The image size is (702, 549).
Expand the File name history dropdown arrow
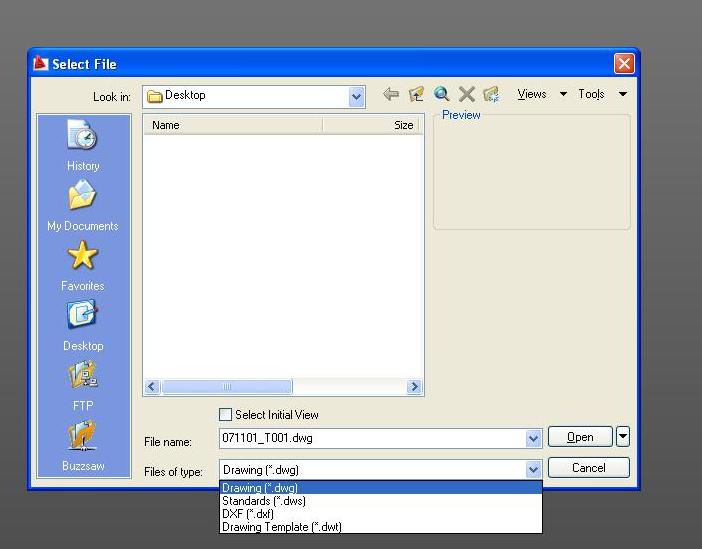coord(533,438)
